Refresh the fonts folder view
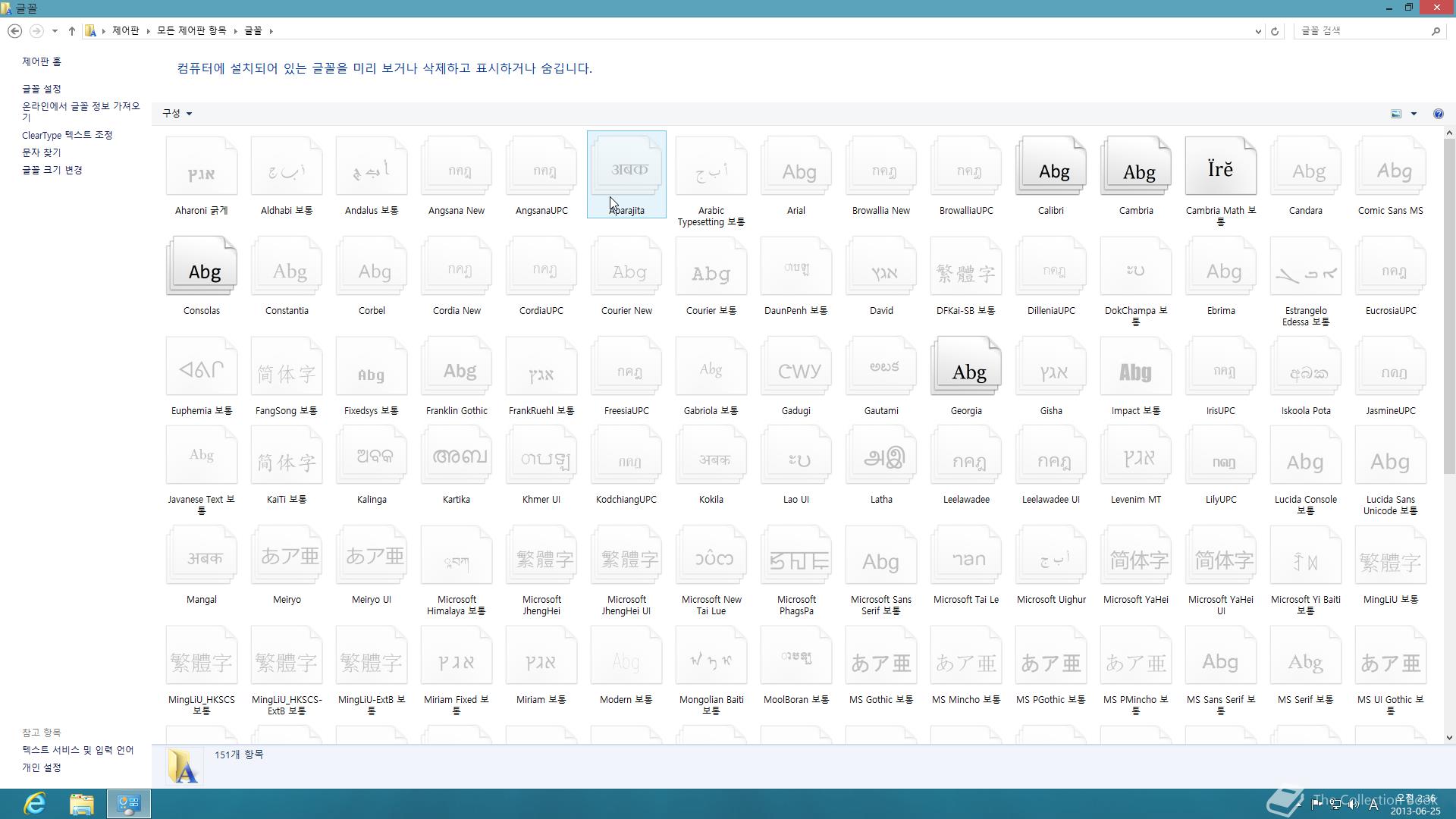The height and width of the screenshot is (819, 1456). 1275,31
